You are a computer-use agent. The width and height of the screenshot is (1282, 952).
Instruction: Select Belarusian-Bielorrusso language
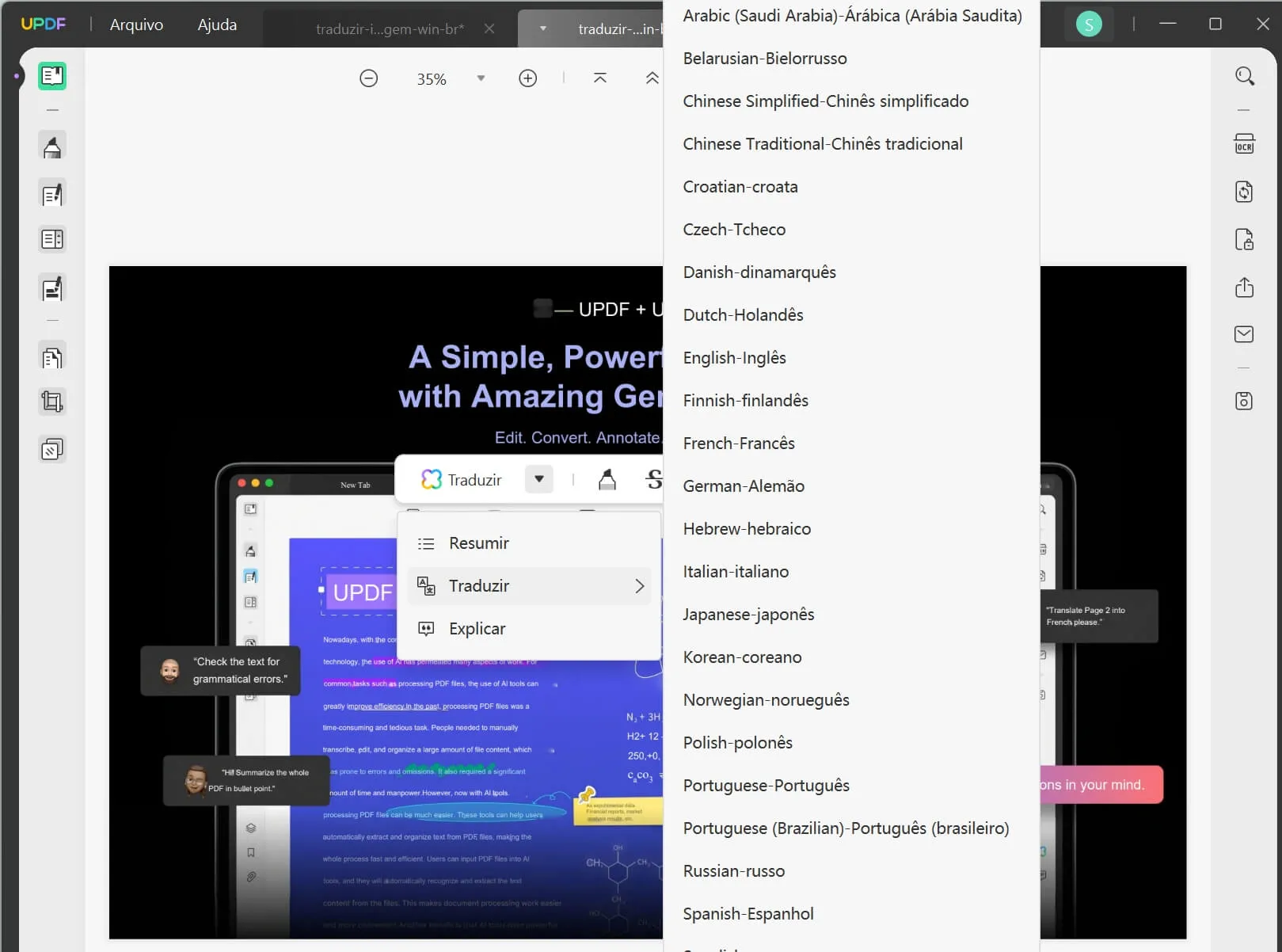[851, 59]
